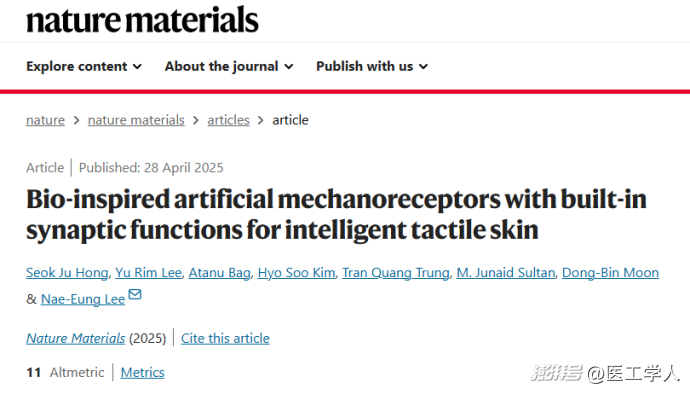Navigate to the articles breadcrumb
This screenshot has width=690, height=394.
[228, 120]
